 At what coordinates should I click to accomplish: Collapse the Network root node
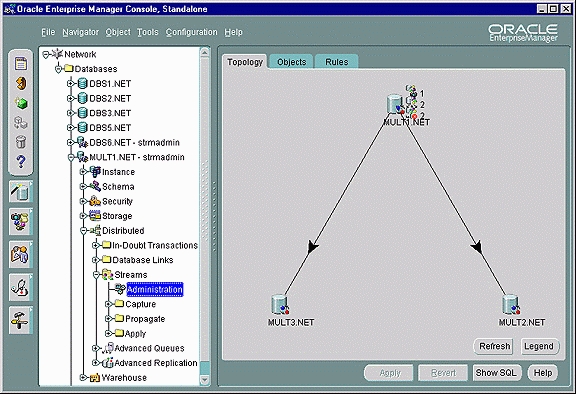(x=46, y=55)
